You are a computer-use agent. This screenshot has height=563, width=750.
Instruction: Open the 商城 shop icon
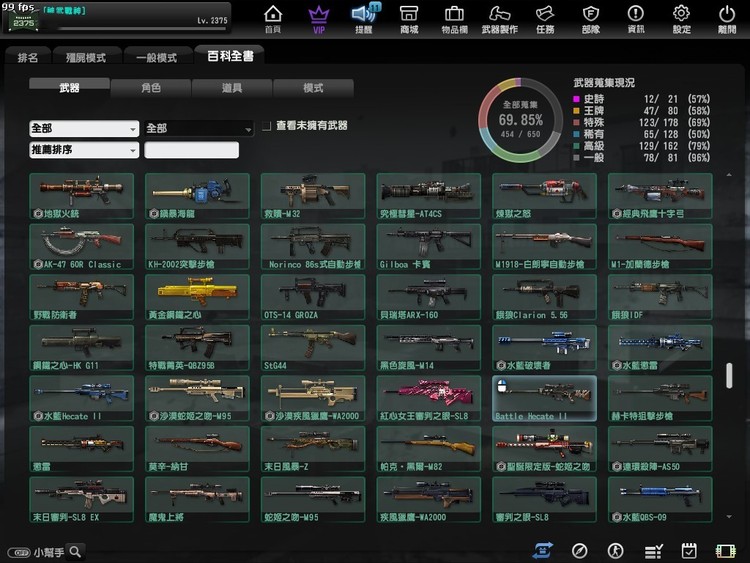tap(409, 18)
